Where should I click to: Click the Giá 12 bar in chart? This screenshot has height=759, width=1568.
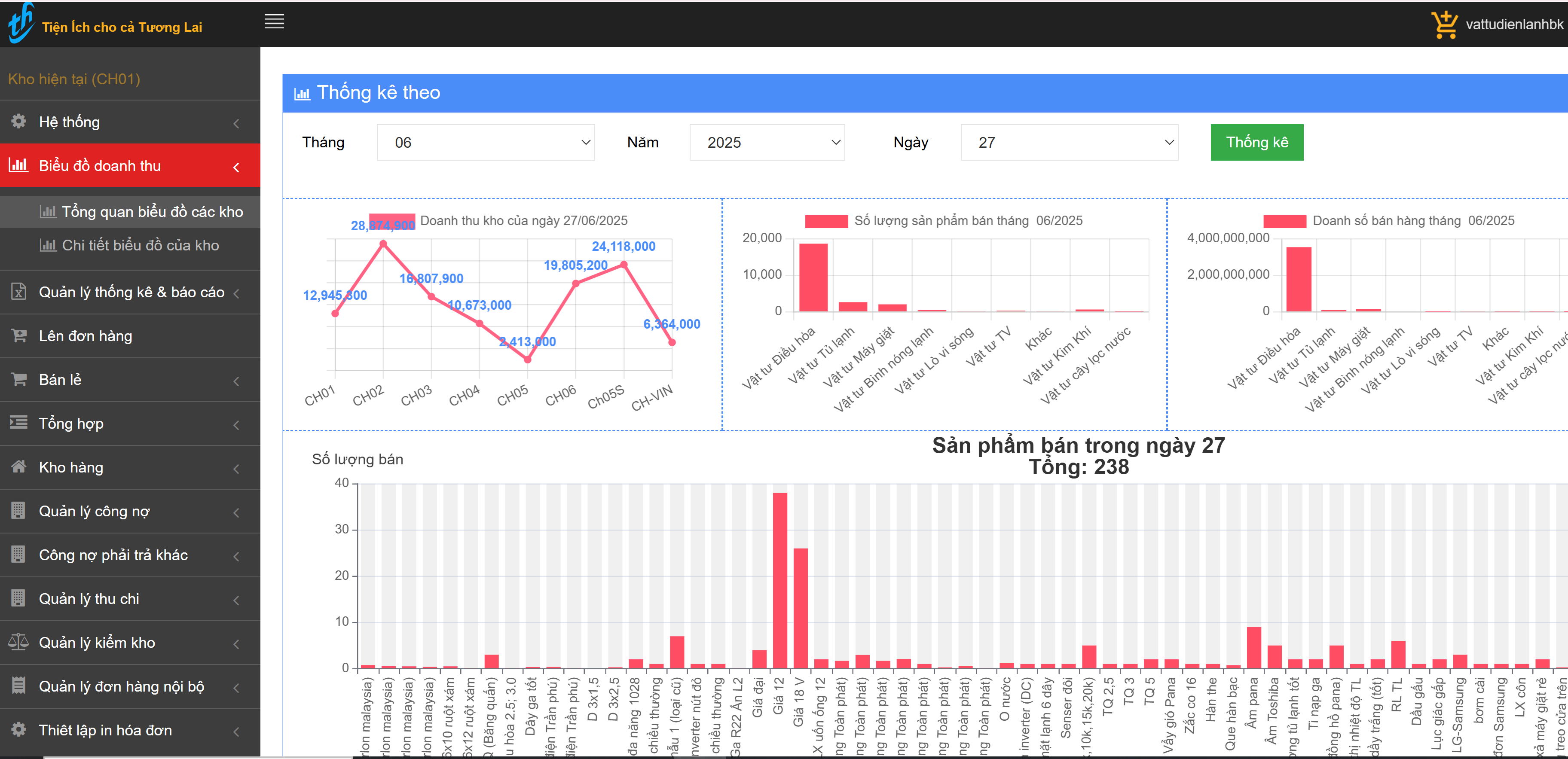[780, 580]
